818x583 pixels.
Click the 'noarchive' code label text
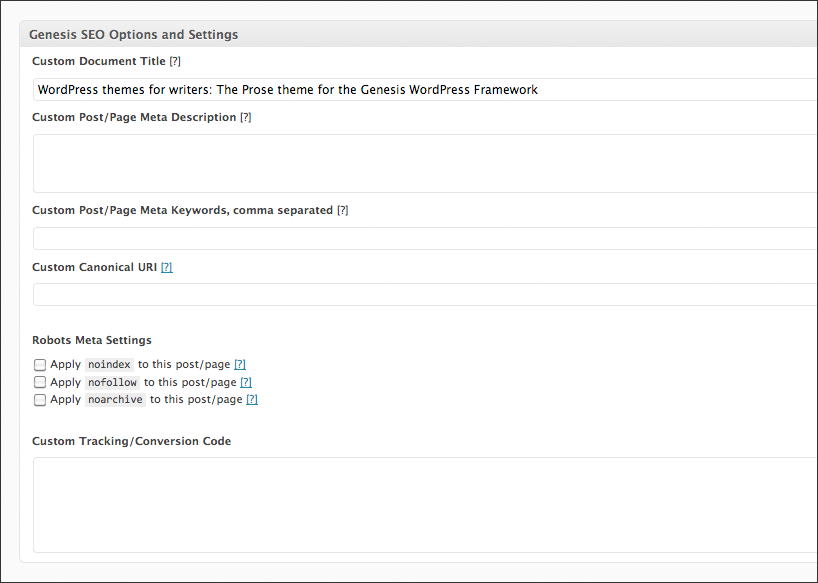(x=116, y=400)
